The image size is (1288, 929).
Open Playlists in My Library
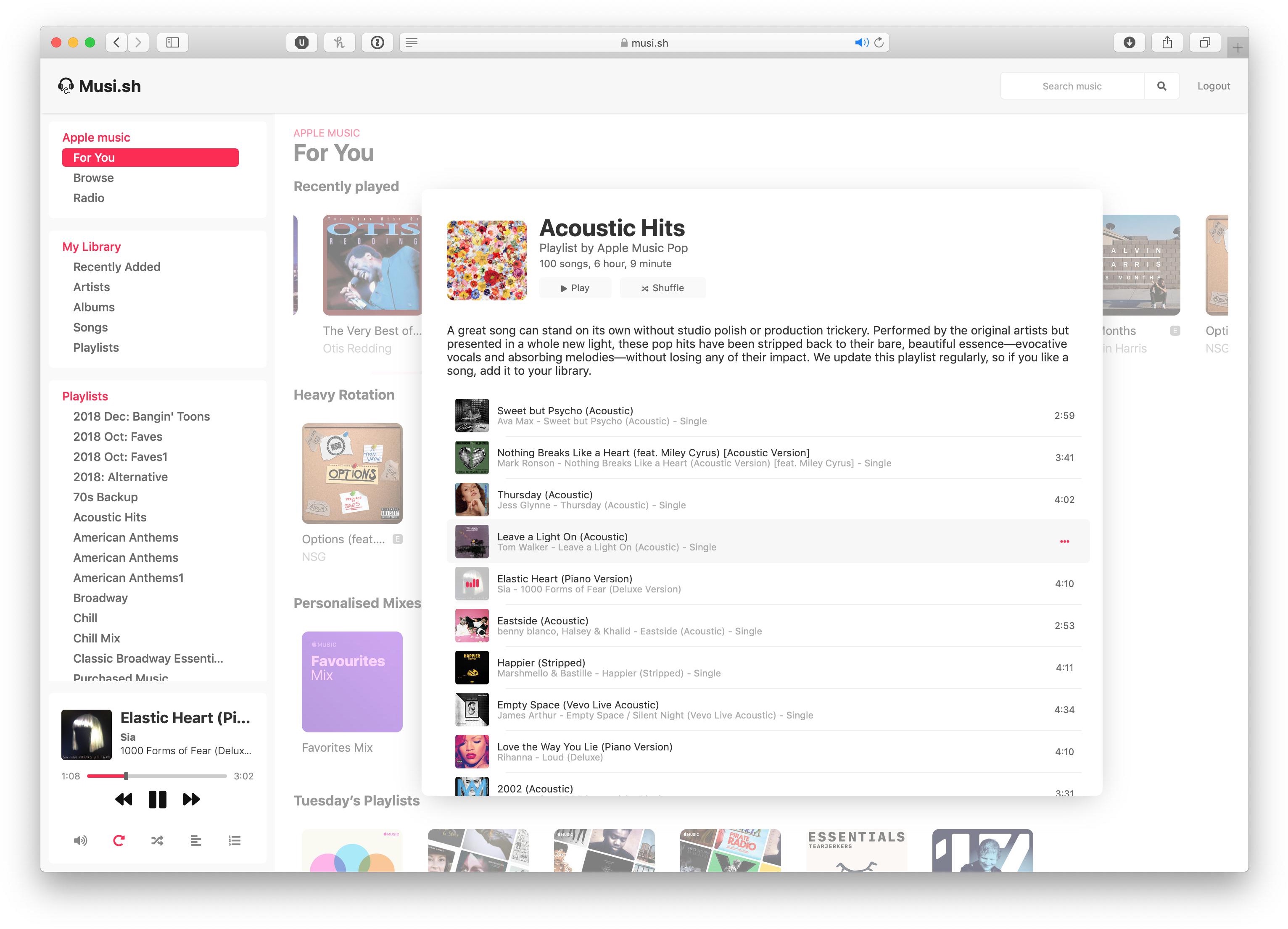click(x=96, y=347)
